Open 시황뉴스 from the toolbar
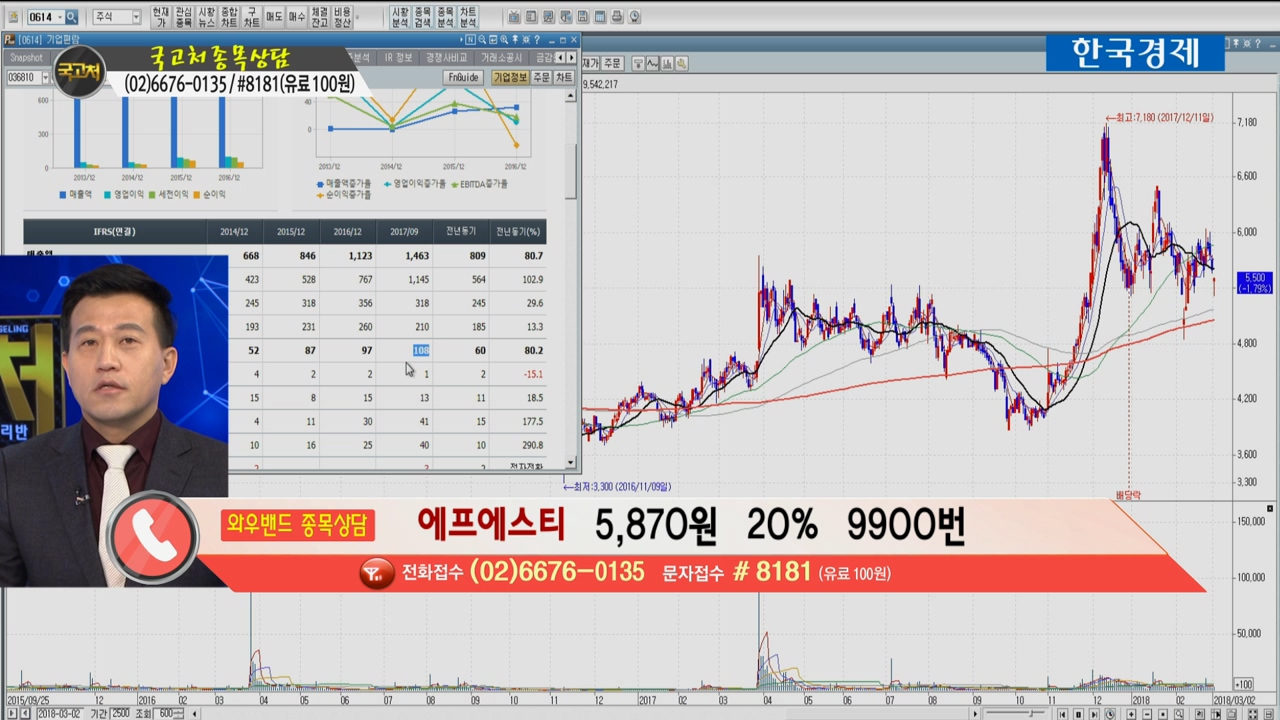Image resolution: width=1280 pixels, height=720 pixels. pos(207,17)
